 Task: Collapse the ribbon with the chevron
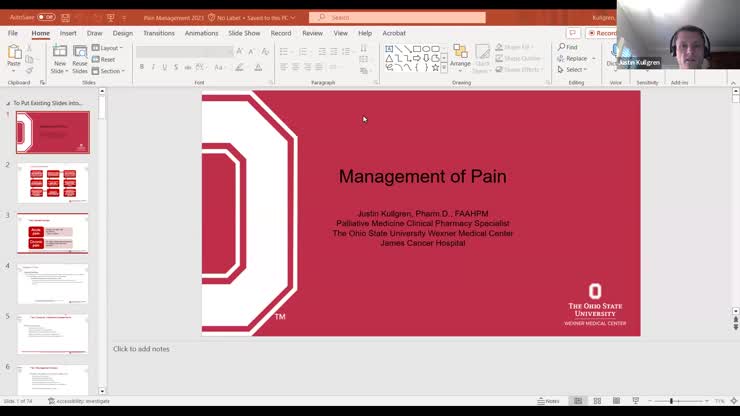coord(733,83)
